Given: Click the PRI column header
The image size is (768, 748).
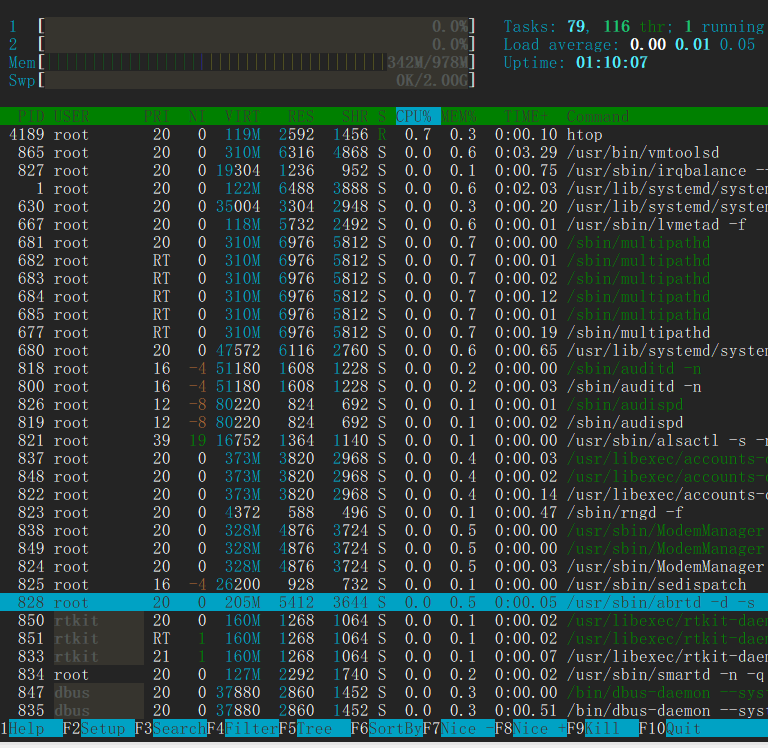Looking at the screenshot, I should (157, 116).
